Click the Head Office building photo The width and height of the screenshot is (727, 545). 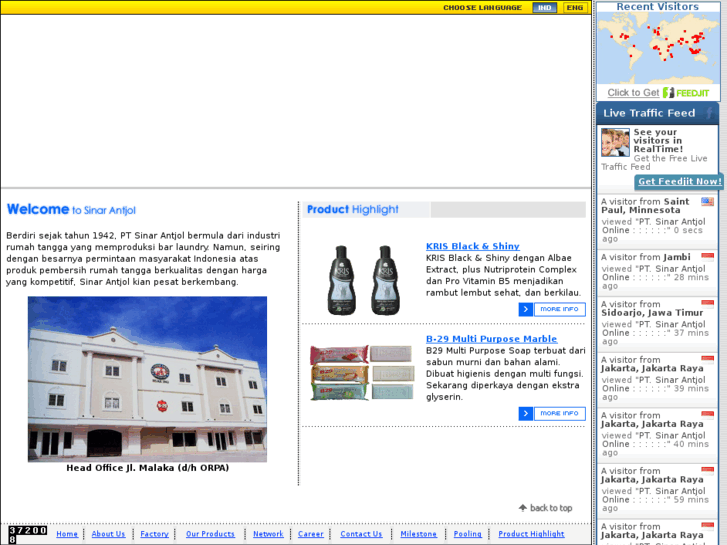147,379
